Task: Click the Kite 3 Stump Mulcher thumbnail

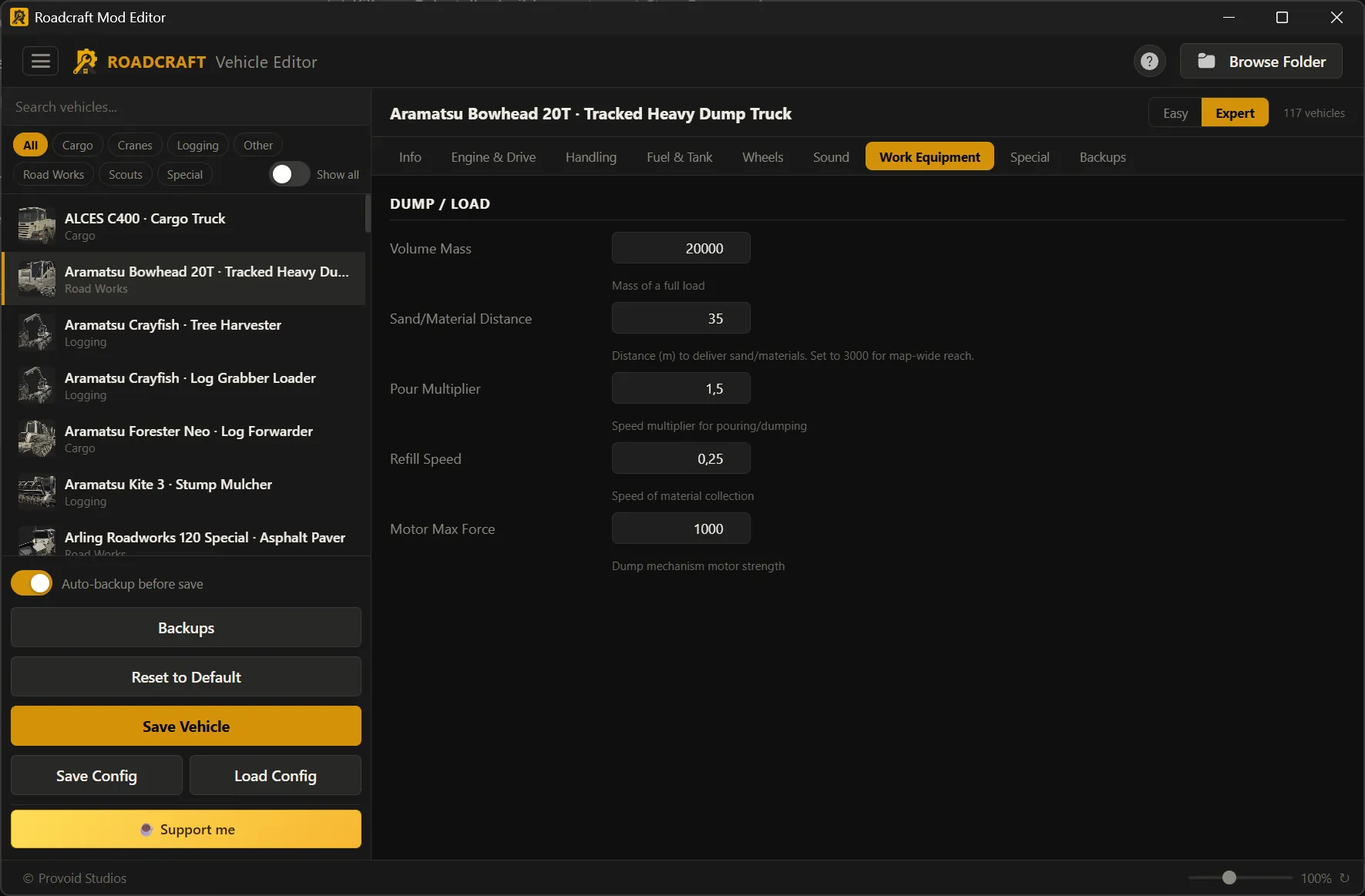Action: pos(36,492)
